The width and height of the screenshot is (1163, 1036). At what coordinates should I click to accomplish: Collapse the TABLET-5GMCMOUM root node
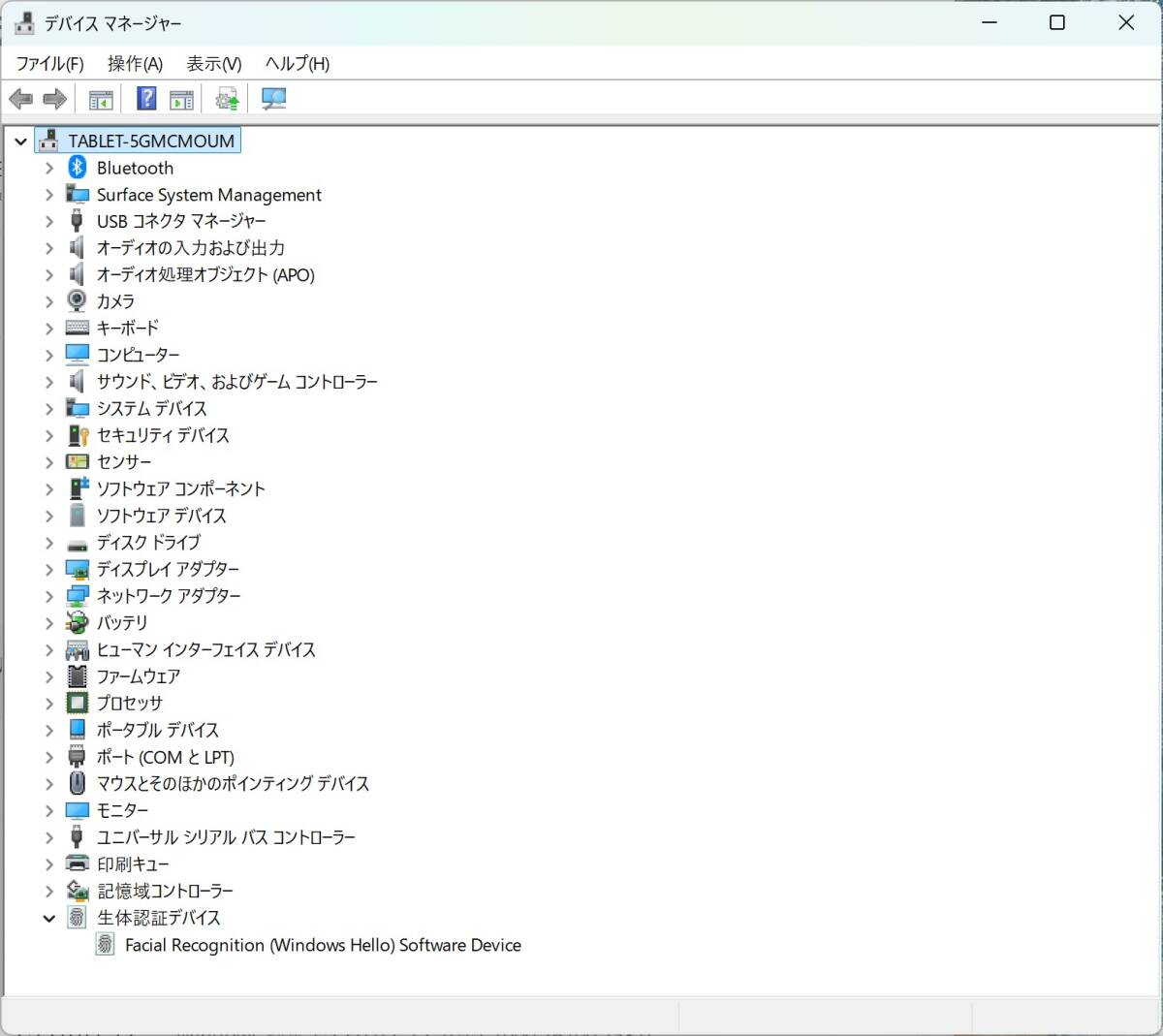[20, 141]
